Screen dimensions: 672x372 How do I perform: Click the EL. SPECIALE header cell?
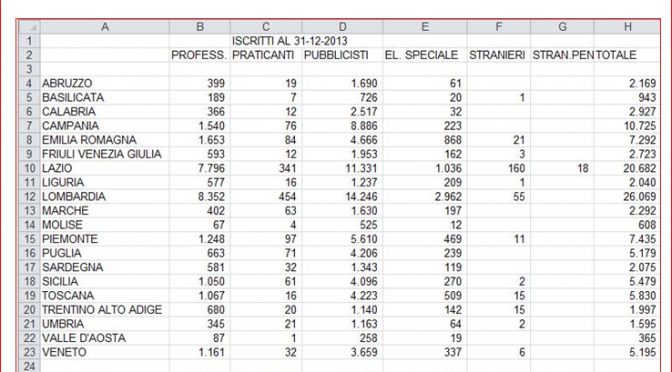[x=425, y=55]
